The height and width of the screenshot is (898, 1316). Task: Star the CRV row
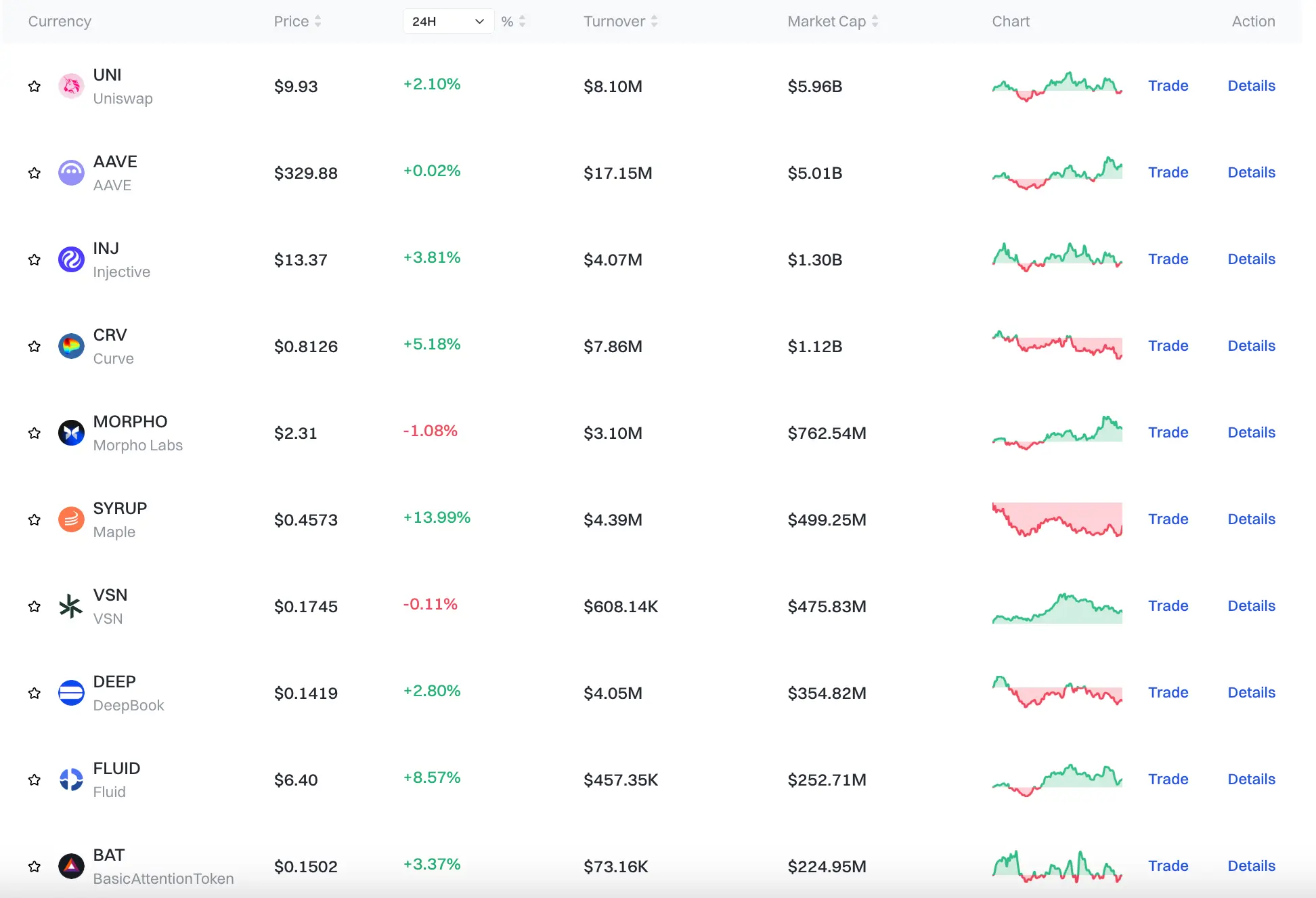35,346
